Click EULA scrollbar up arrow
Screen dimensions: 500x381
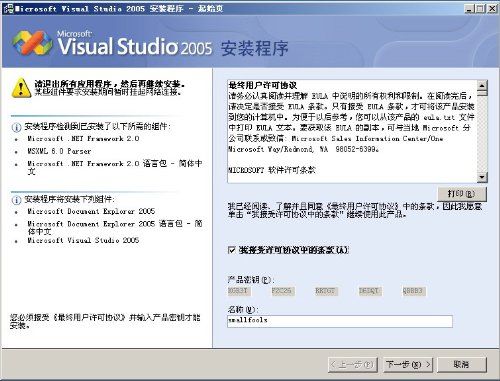click(x=482, y=85)
